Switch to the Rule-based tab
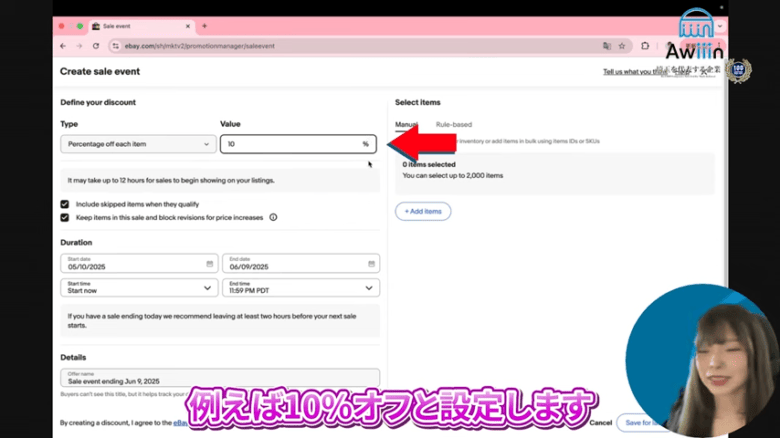This screenshot has width=780, height=438. pos(454,124)
